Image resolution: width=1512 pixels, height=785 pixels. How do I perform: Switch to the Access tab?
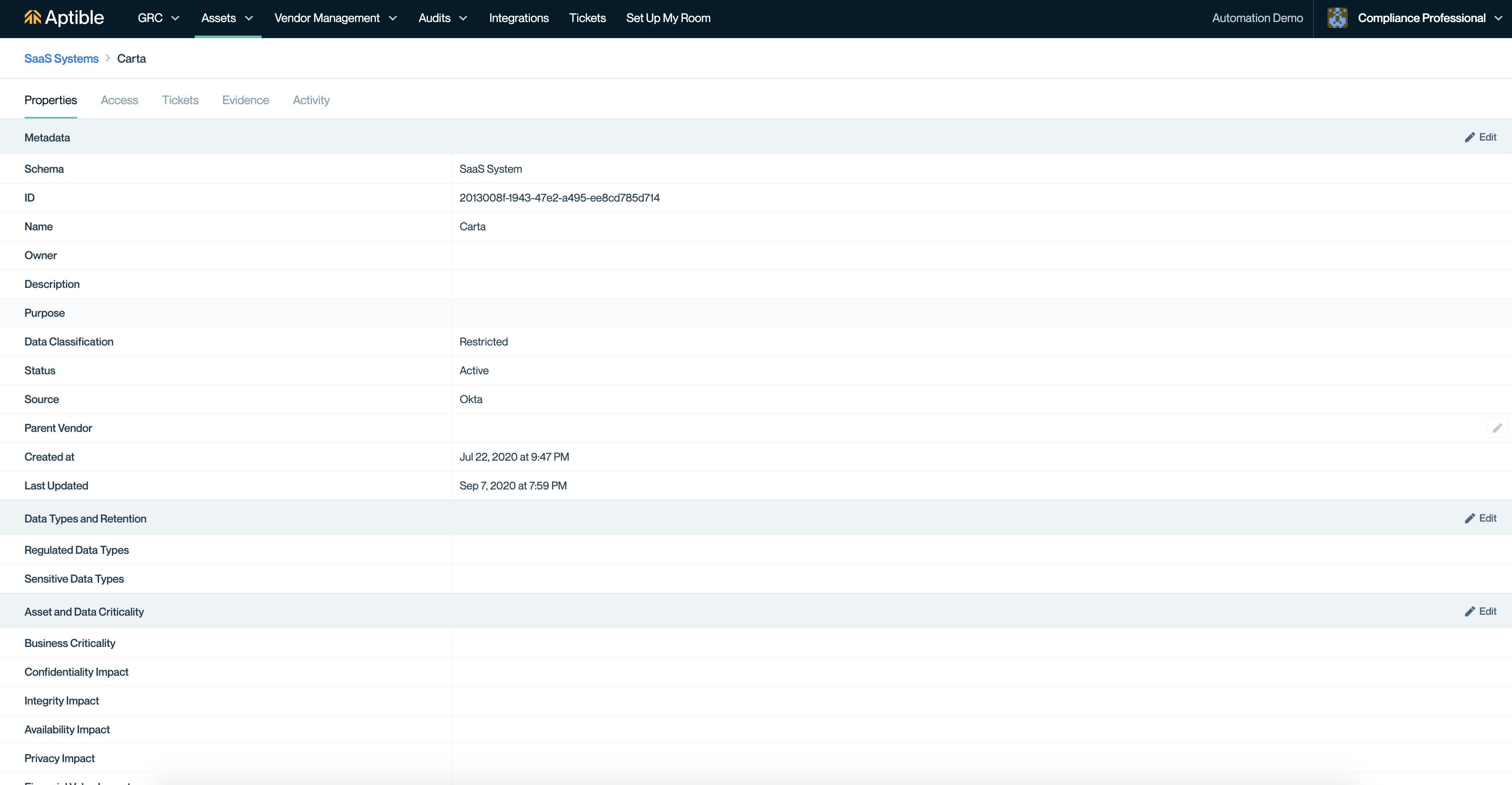119,100
